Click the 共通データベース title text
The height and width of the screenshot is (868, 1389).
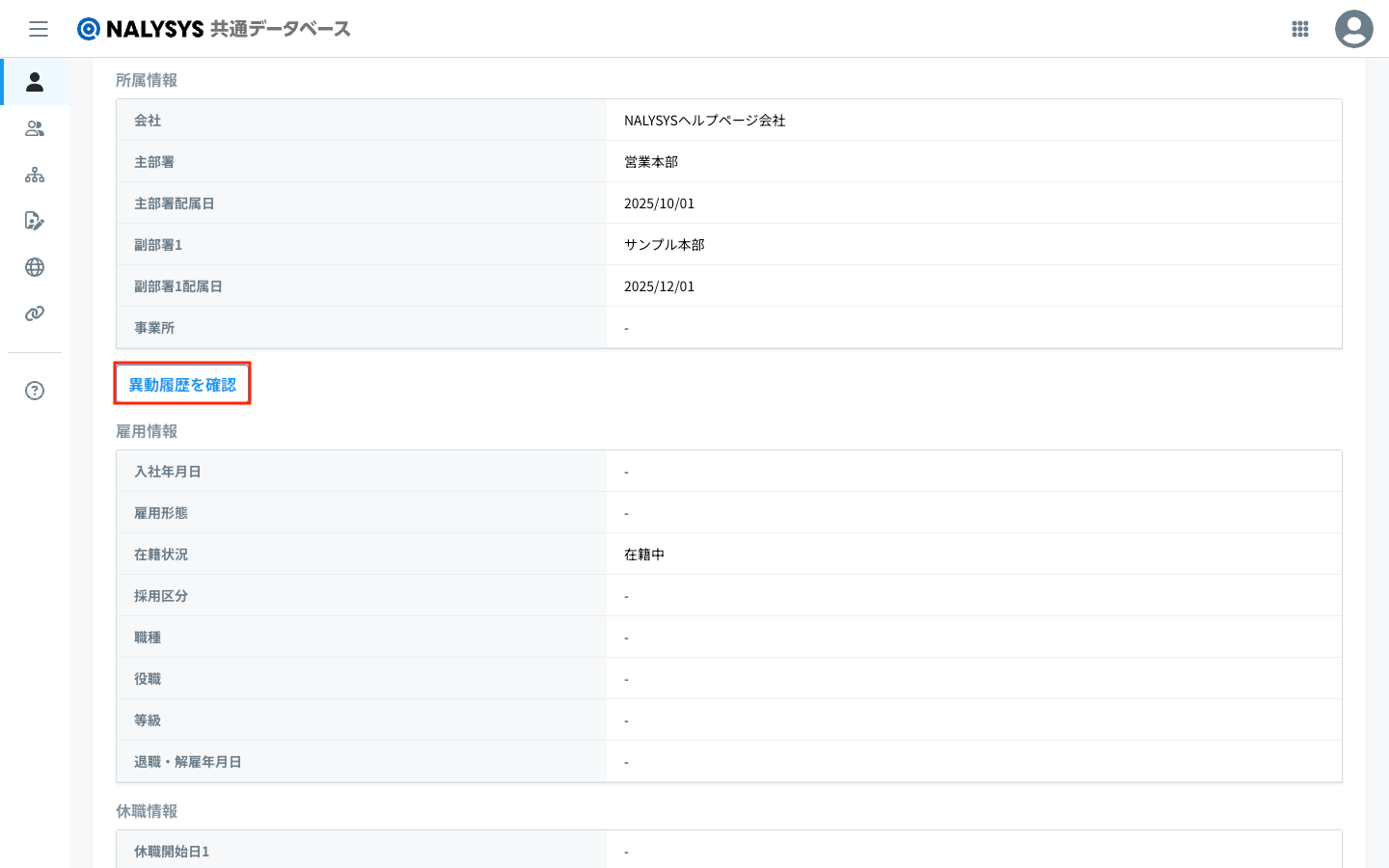281,29
